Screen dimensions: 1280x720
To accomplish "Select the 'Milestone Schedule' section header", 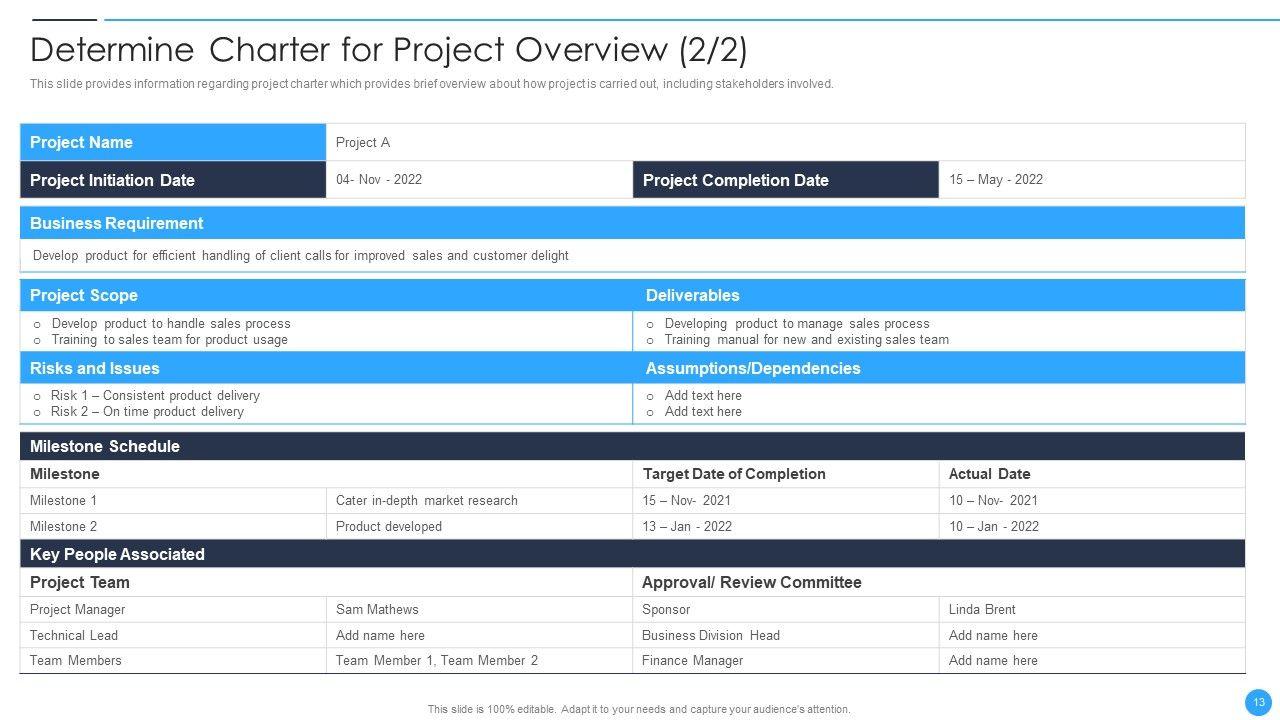I will pos(632,446).
